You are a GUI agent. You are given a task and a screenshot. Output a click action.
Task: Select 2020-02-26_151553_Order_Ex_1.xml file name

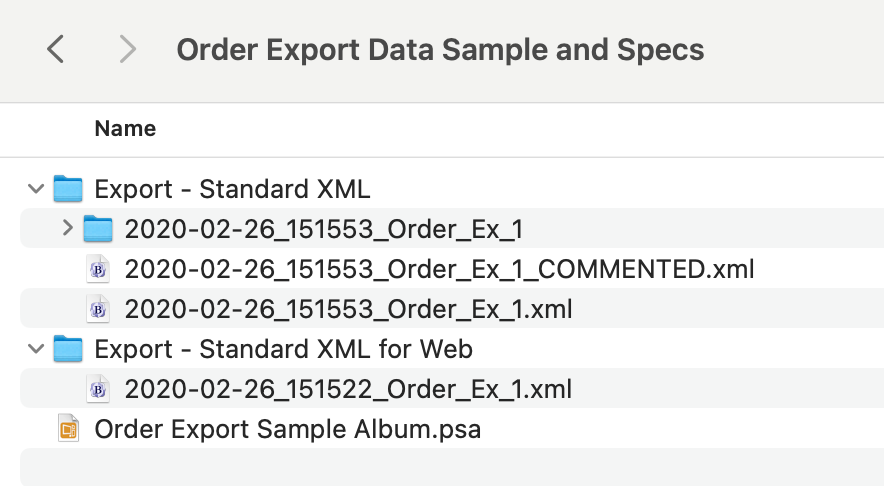point(348,309)
